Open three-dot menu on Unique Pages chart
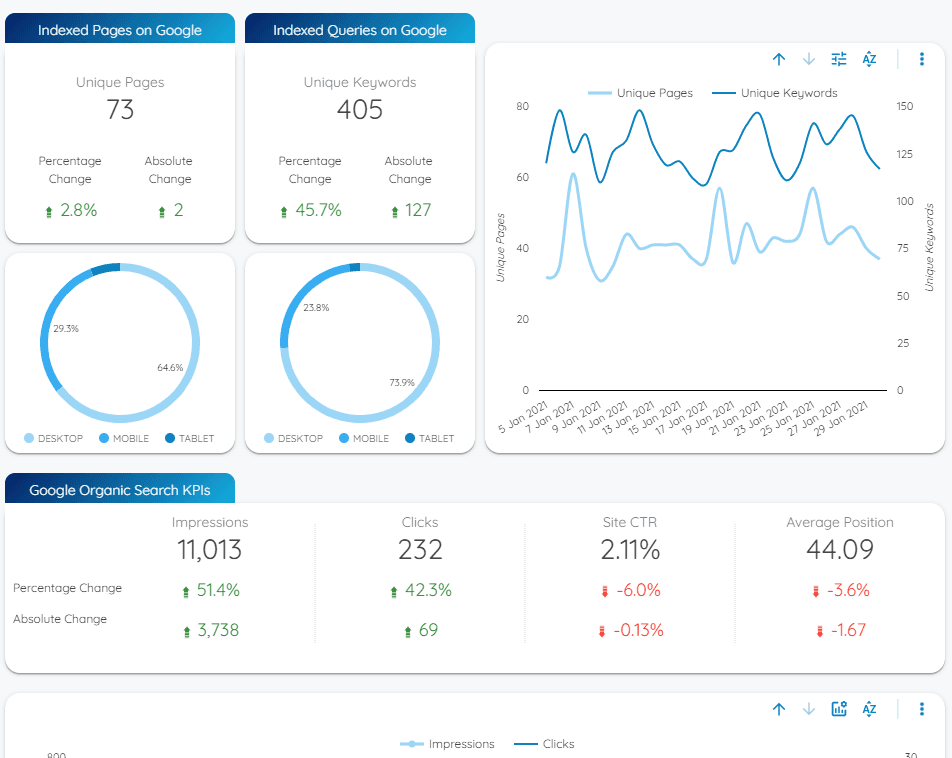Viewport: 952px width, 758px height. click(922, 59)
